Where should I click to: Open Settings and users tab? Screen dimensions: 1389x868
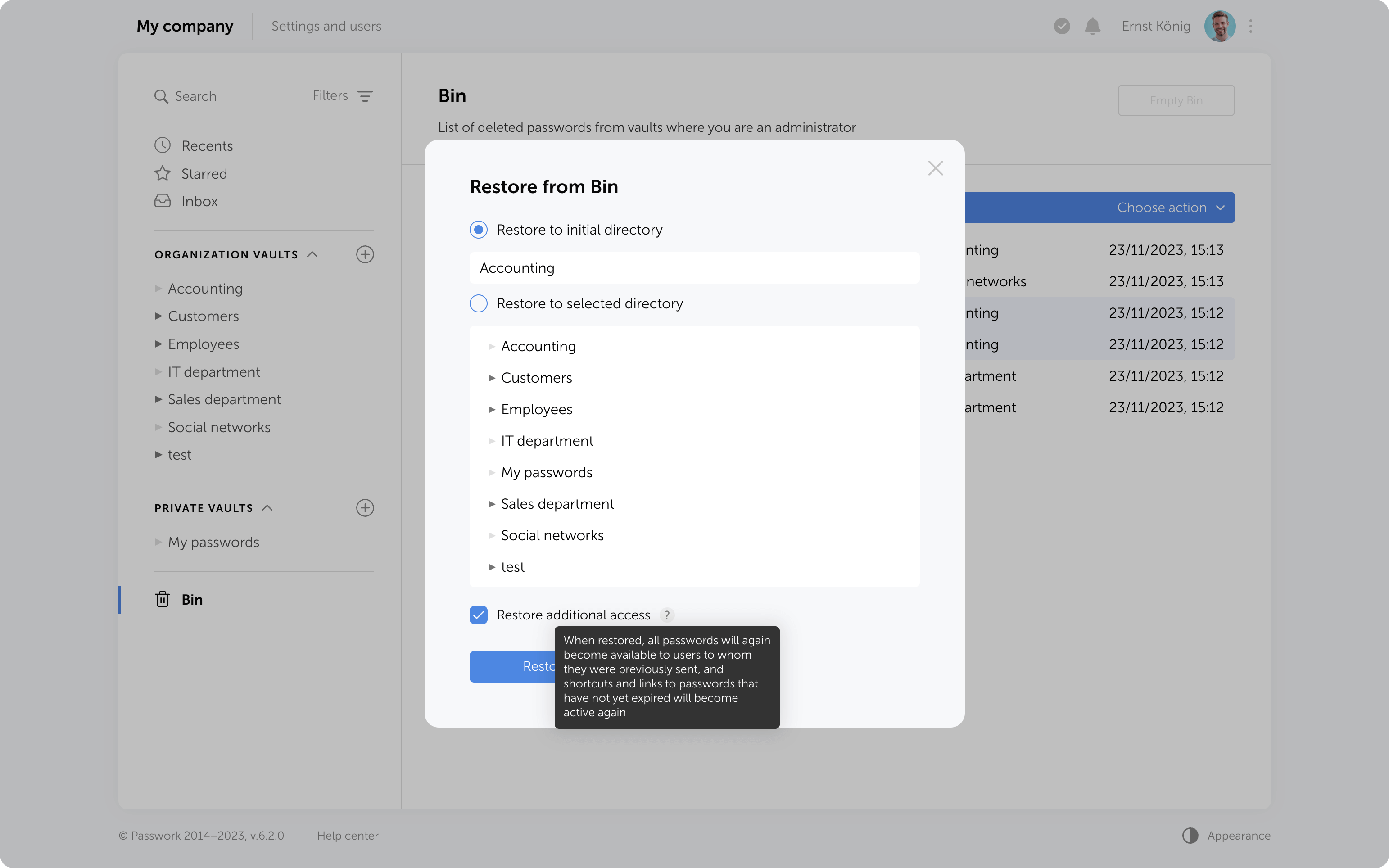pos(326,27)
